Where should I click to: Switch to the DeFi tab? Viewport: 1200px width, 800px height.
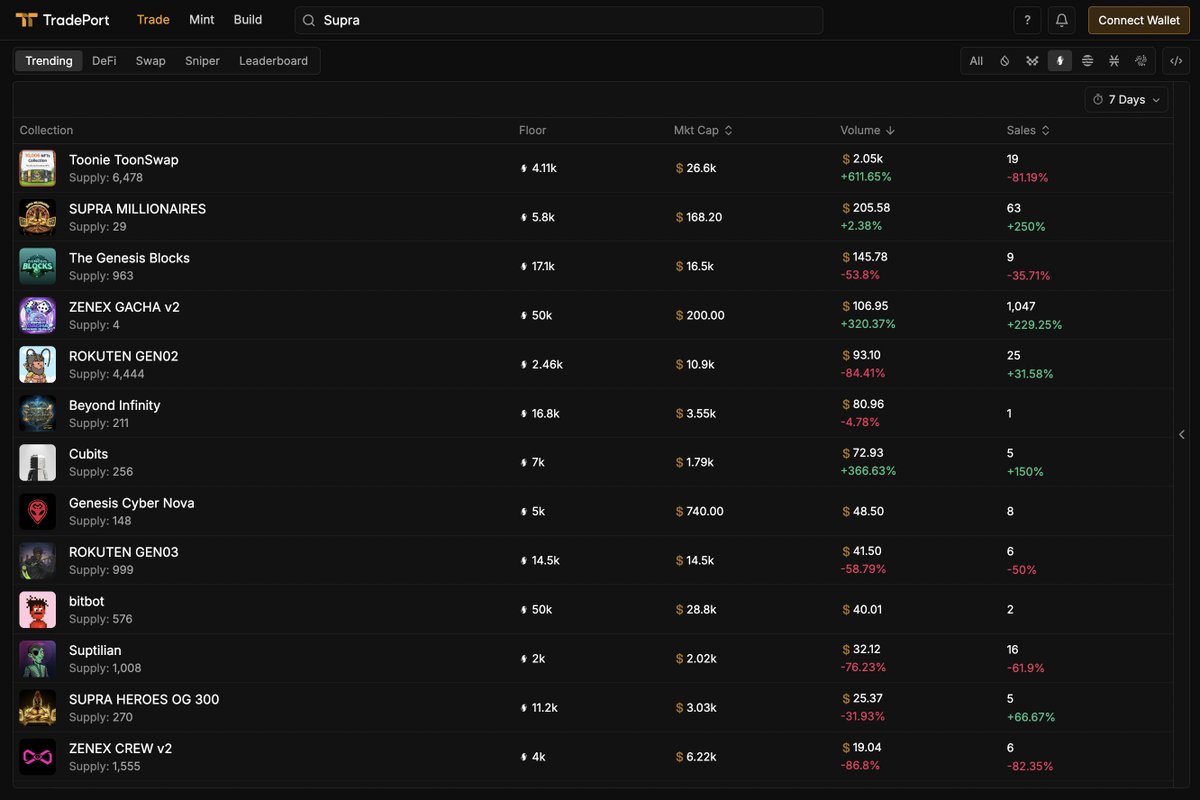104,61
